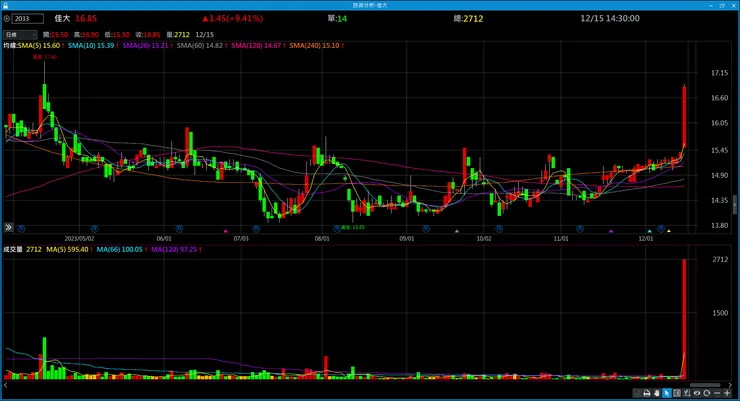This screenshot has width=740, height=401.
Task: Click the vertical slider handle at right edge
Action: coord(734,205)
